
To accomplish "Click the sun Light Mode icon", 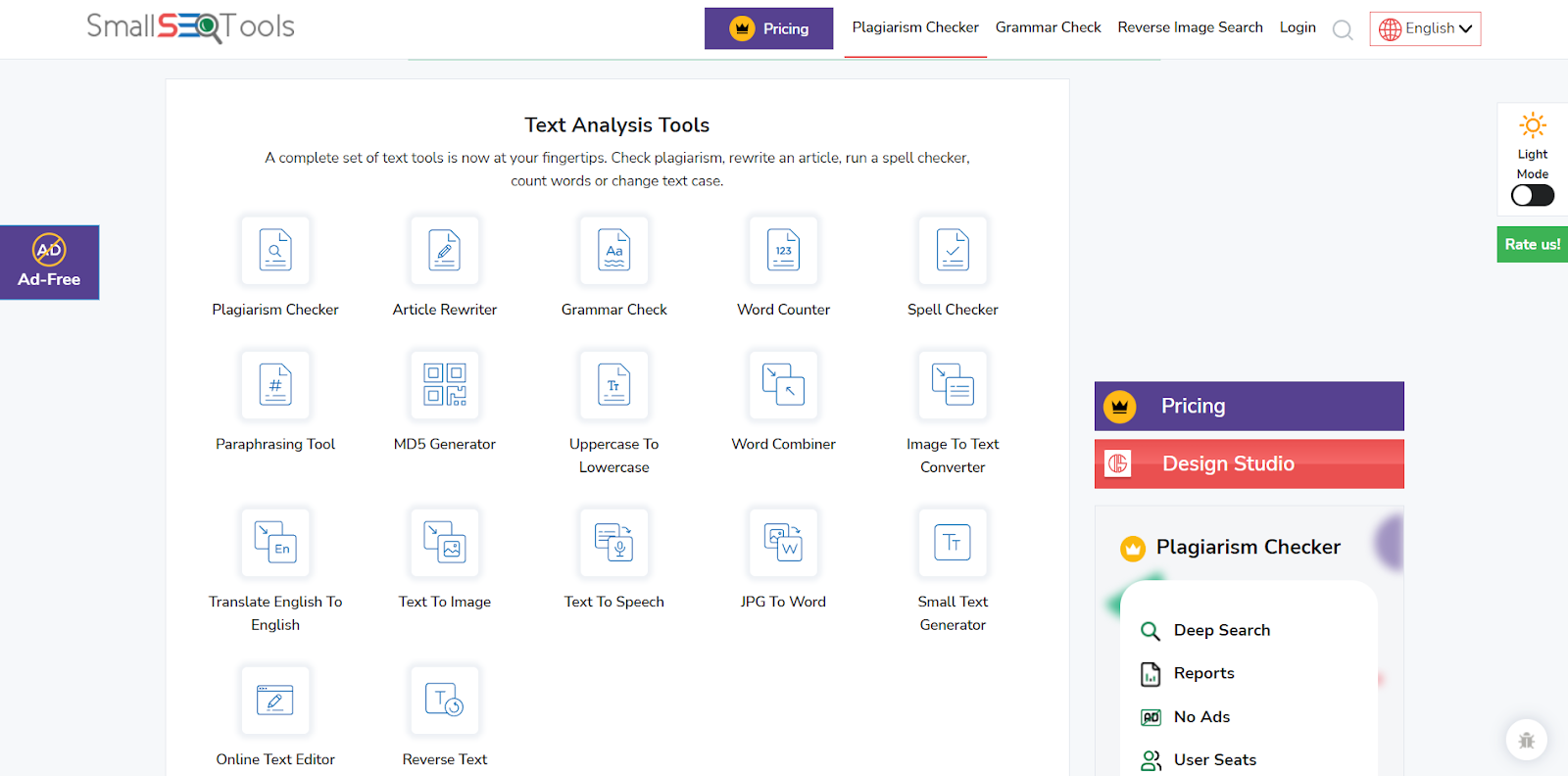I will point(1533,125).
